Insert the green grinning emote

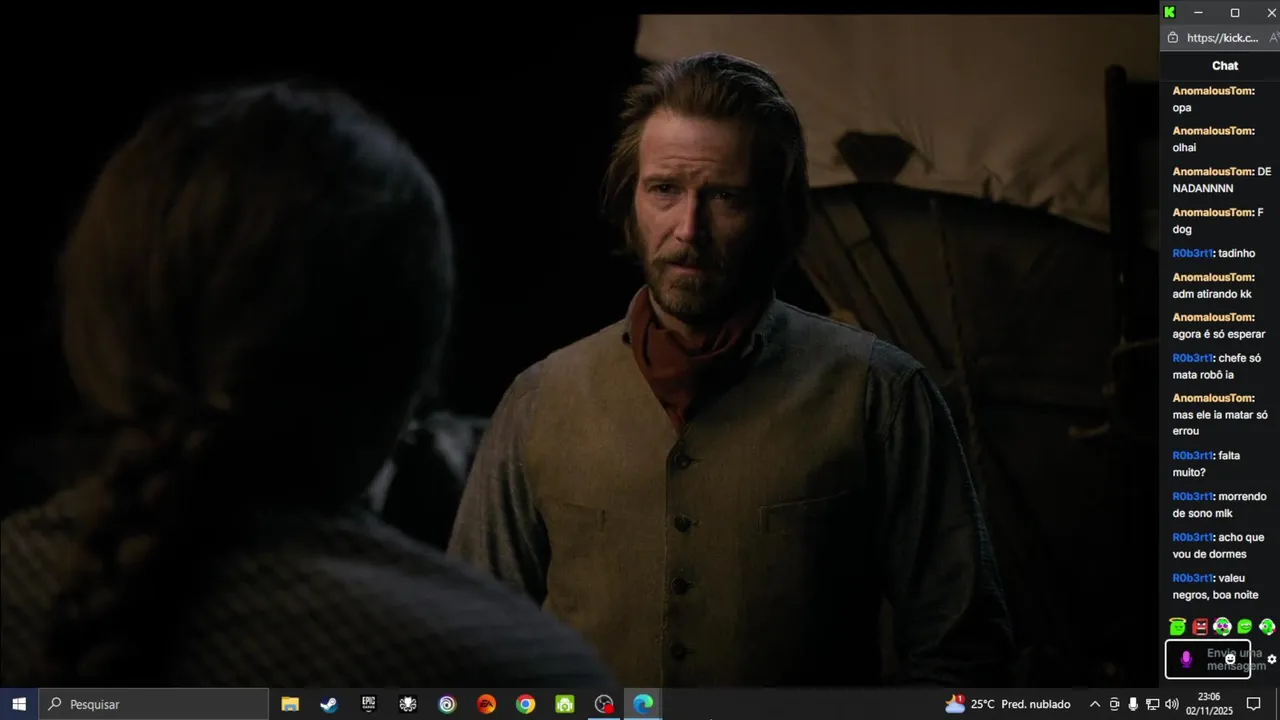point(1244,627)
